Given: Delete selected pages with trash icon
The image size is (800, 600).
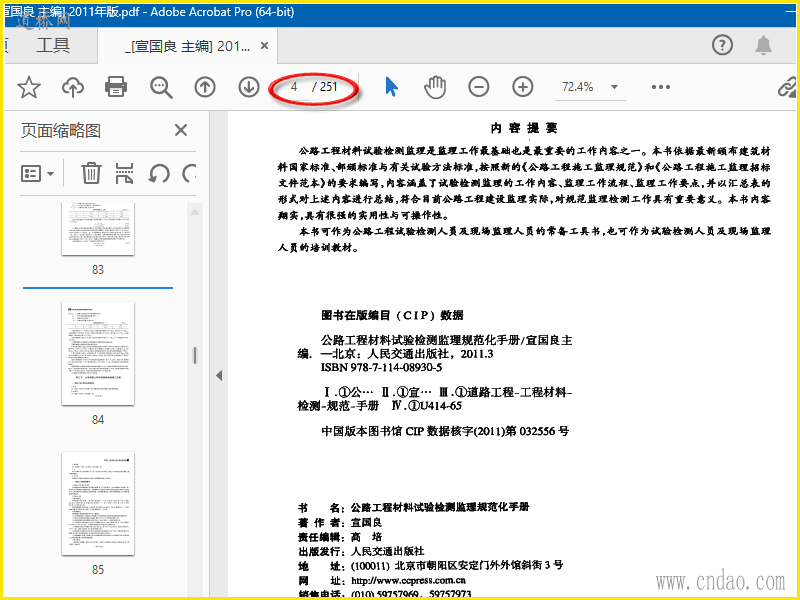Looking at the screenshot, I should 91,173.
